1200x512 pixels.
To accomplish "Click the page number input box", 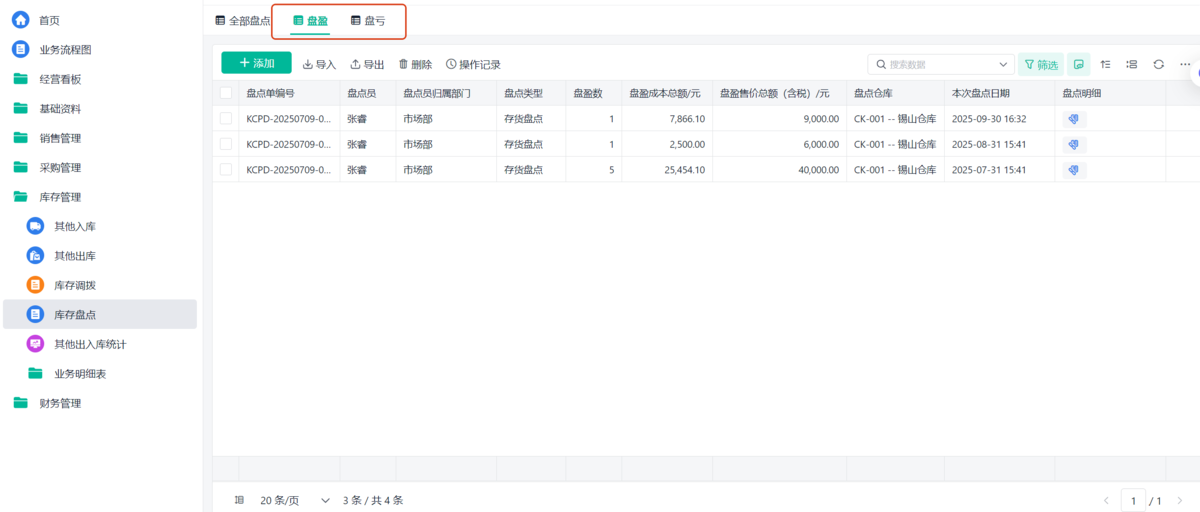I will point(1134,500).
